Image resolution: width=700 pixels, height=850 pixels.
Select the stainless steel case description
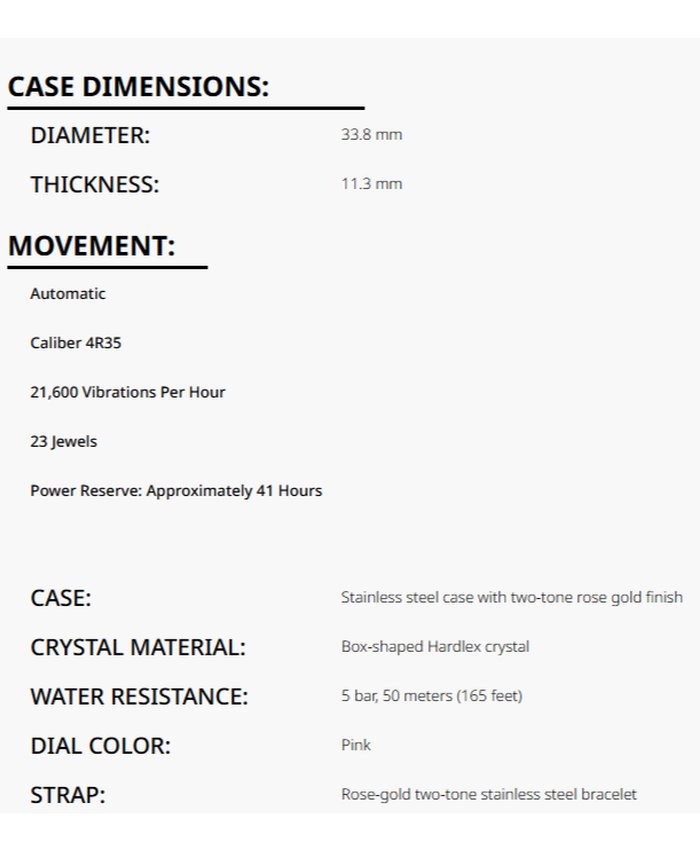click(x=512, y=597)
